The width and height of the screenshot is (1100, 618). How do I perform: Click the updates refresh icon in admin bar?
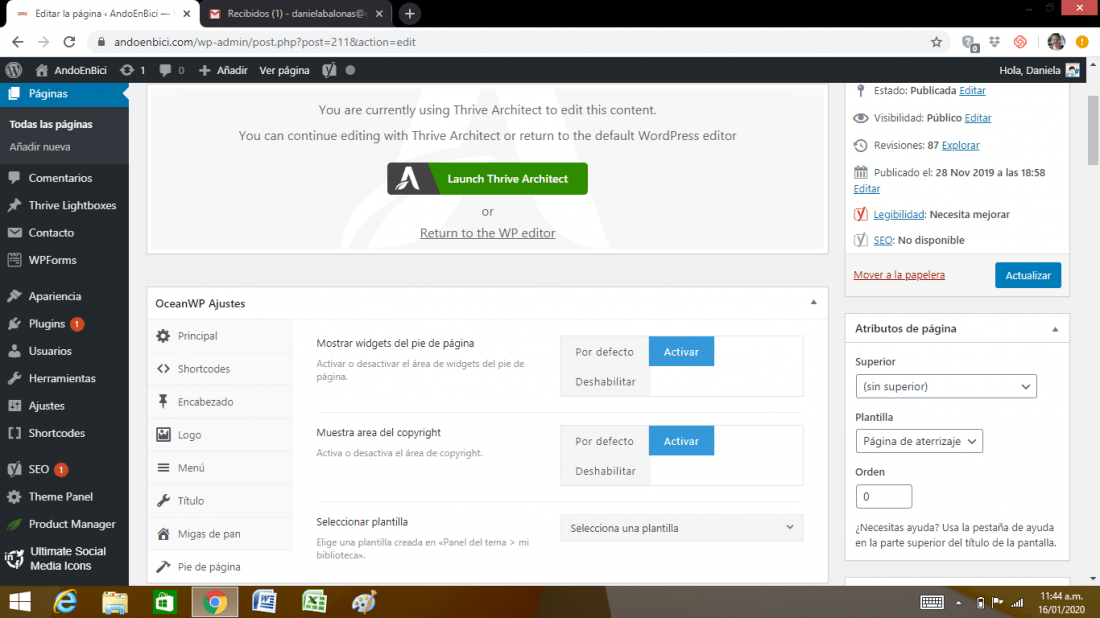[x=127, y=70]
